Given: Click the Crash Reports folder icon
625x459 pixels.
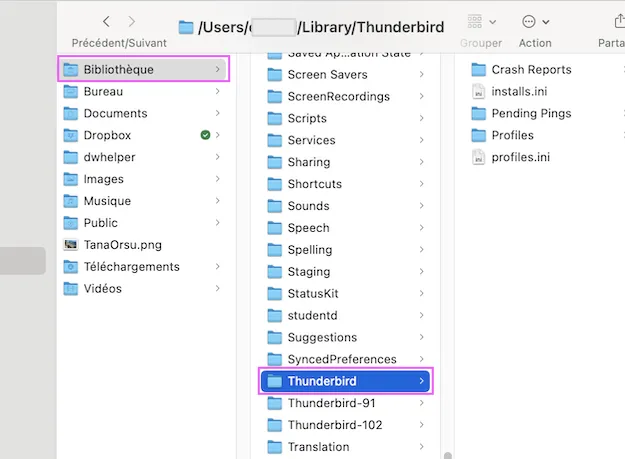Looking at the screenshot, I should click(478, 70).
